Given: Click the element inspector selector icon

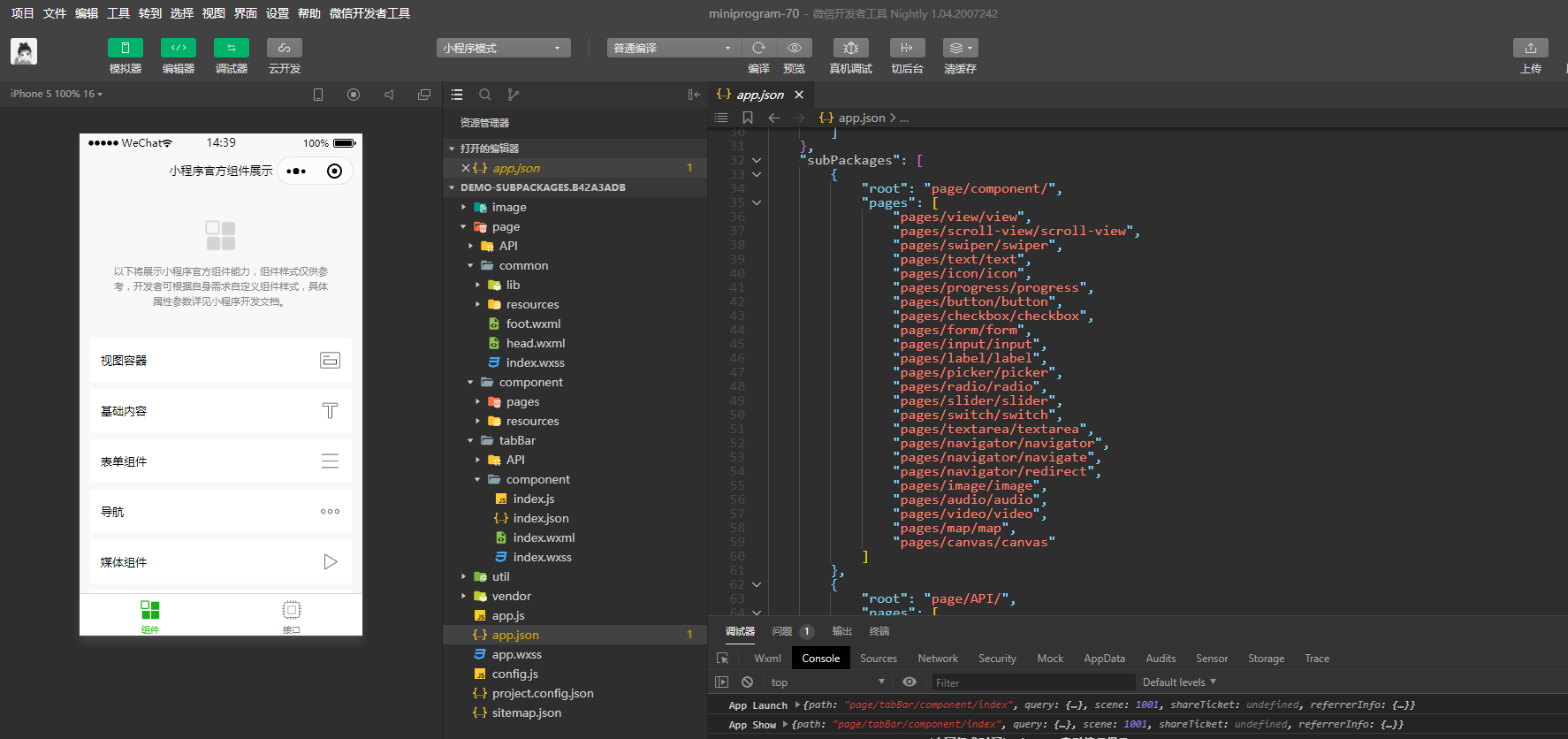Looking at the screenshot, I should click(x=722, y=659).
